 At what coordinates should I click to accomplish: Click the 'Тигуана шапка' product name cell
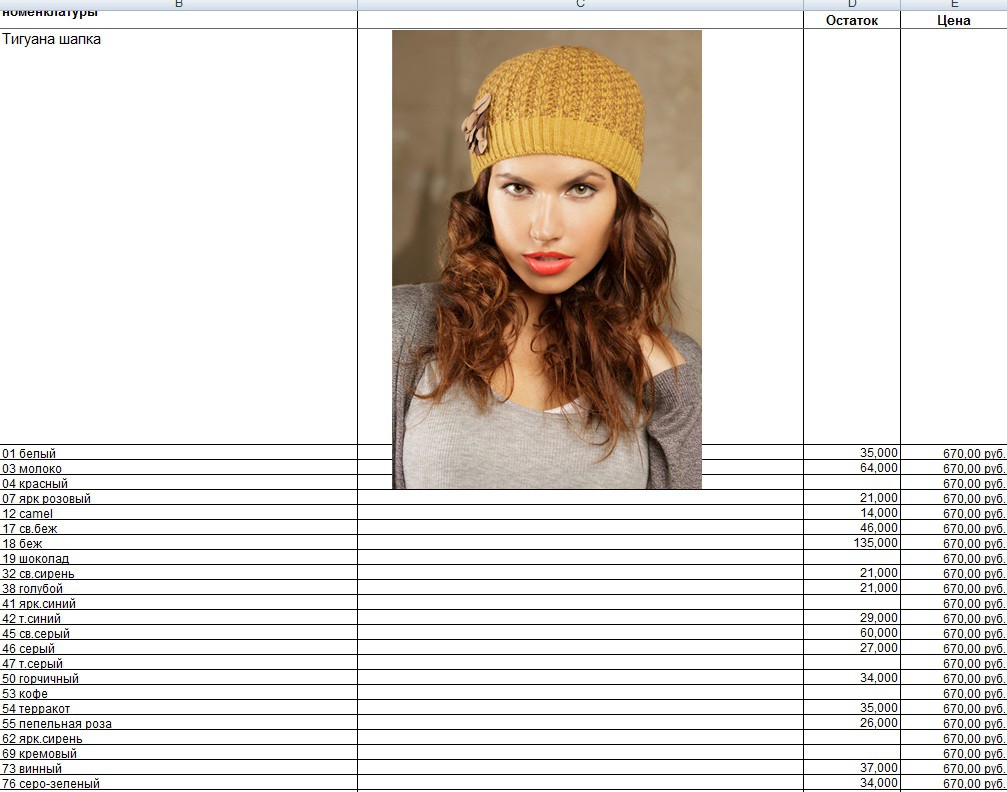(179, 236)
